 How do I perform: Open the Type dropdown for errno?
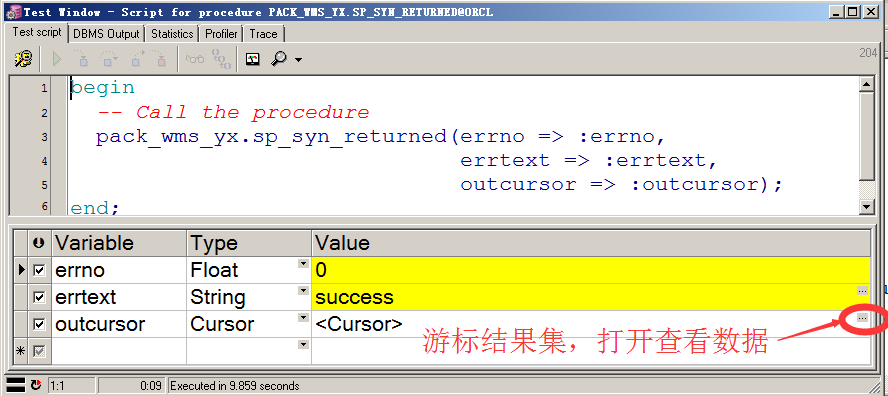(304, 264)
